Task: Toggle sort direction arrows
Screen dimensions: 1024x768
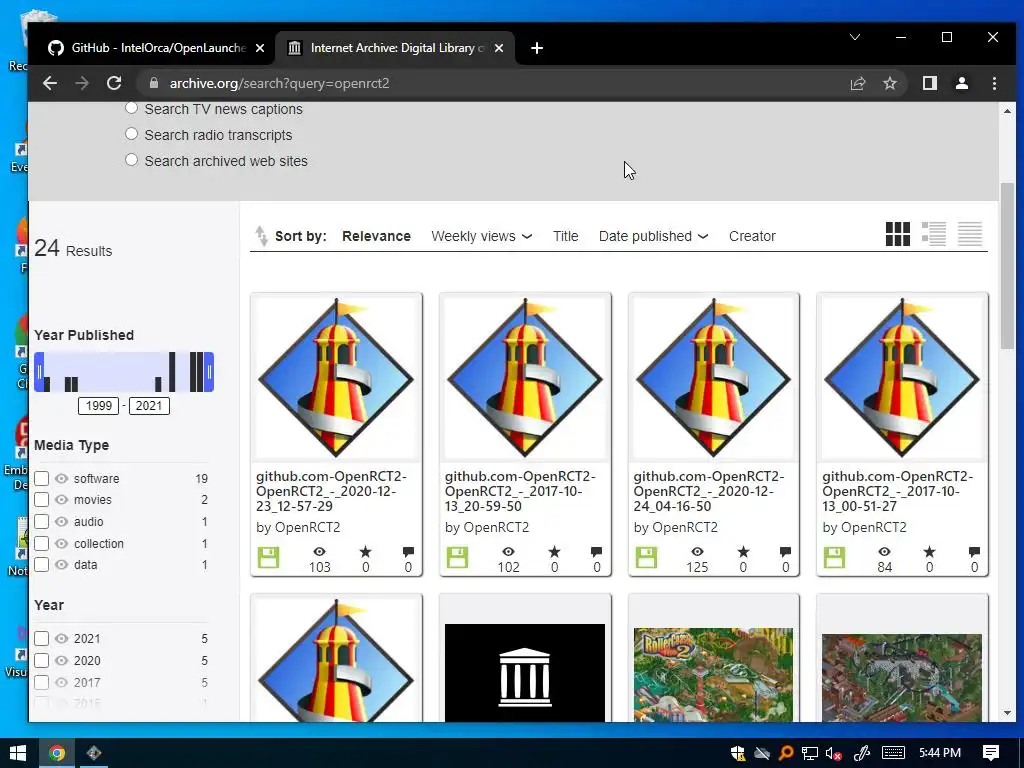Action: click(x=261, y=236)
